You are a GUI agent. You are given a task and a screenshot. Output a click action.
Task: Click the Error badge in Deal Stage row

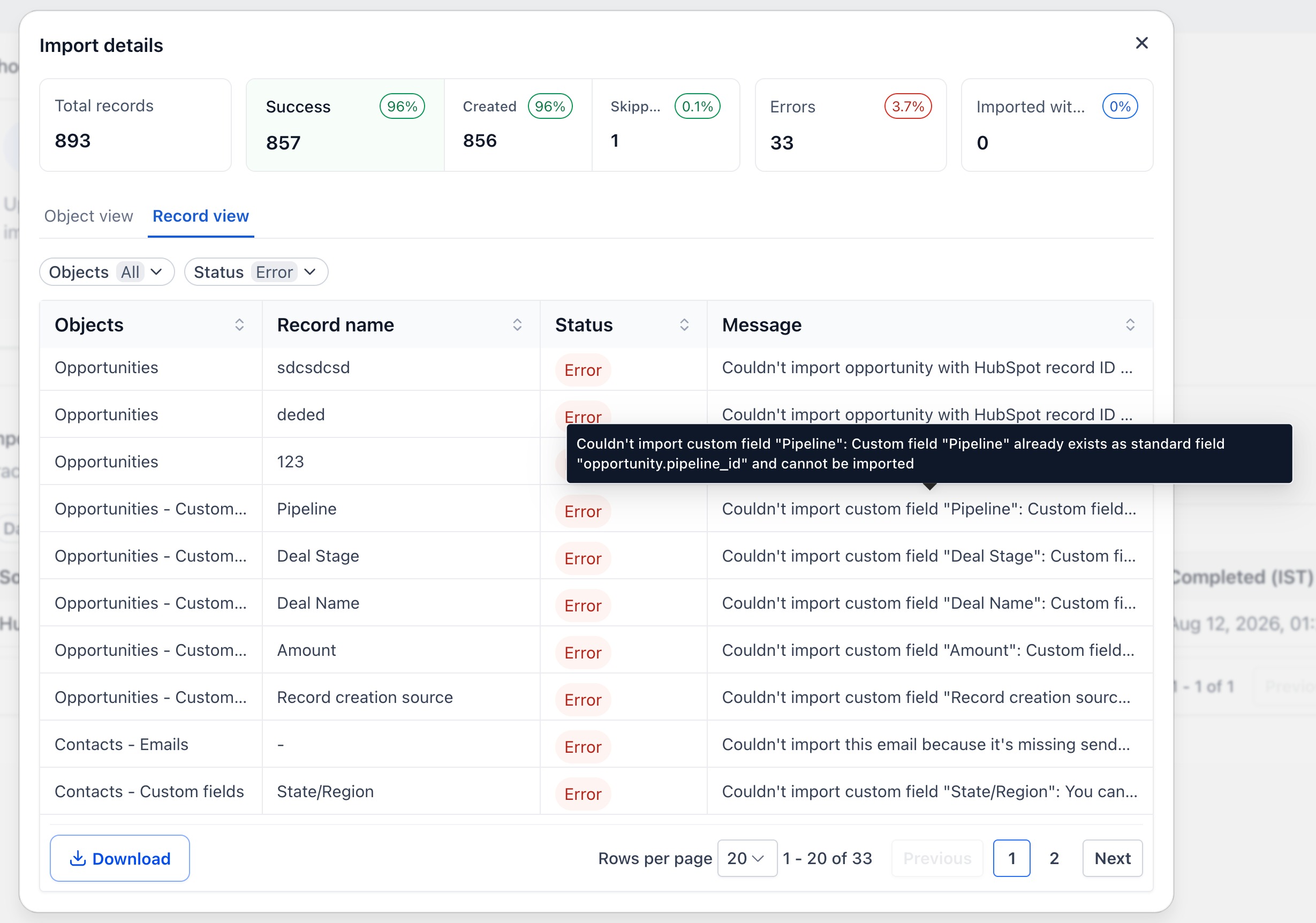(583, 558)
